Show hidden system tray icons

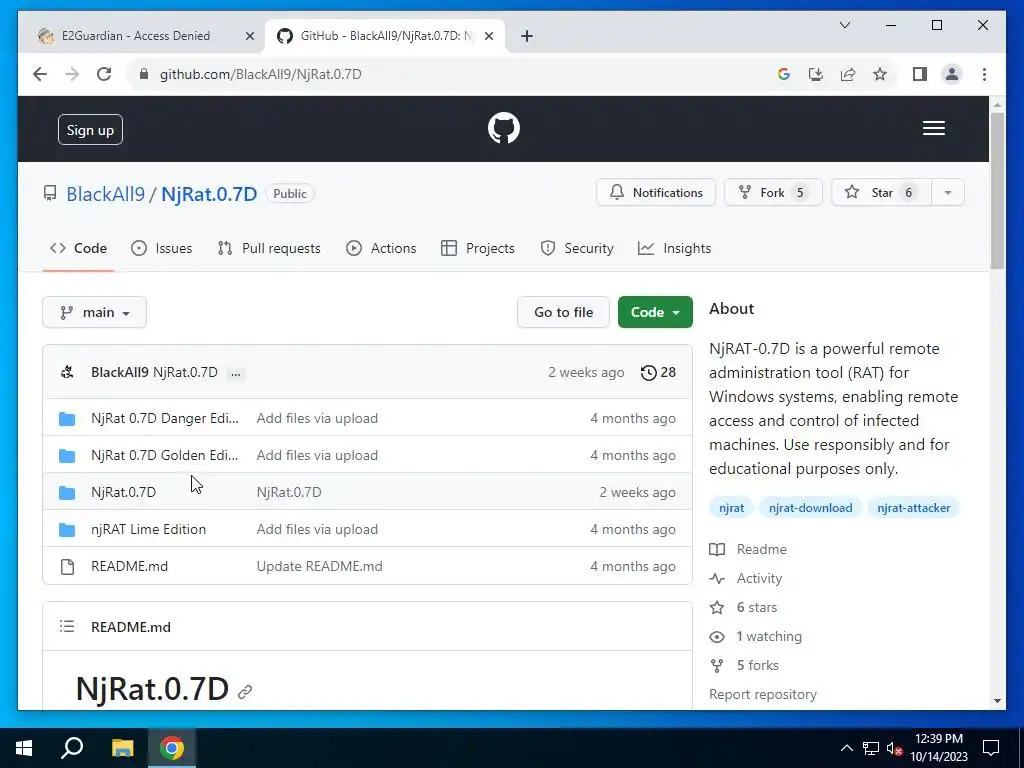pyautogui.click(x=846, y=748)
